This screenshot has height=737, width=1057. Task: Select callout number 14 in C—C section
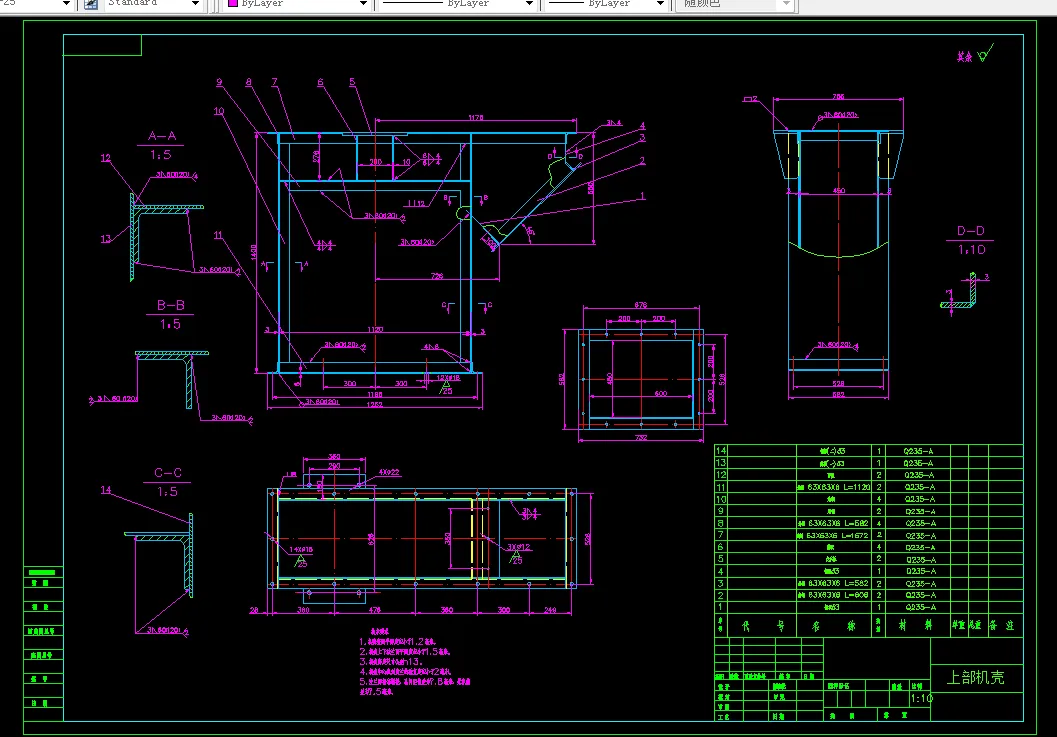(106, 490)
